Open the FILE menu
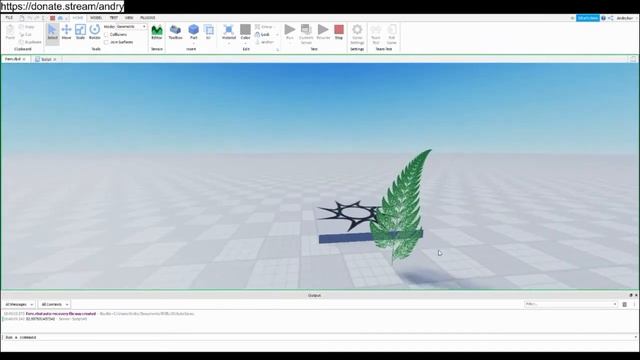Viewport: 640px width, 360px height. [9, 18]
